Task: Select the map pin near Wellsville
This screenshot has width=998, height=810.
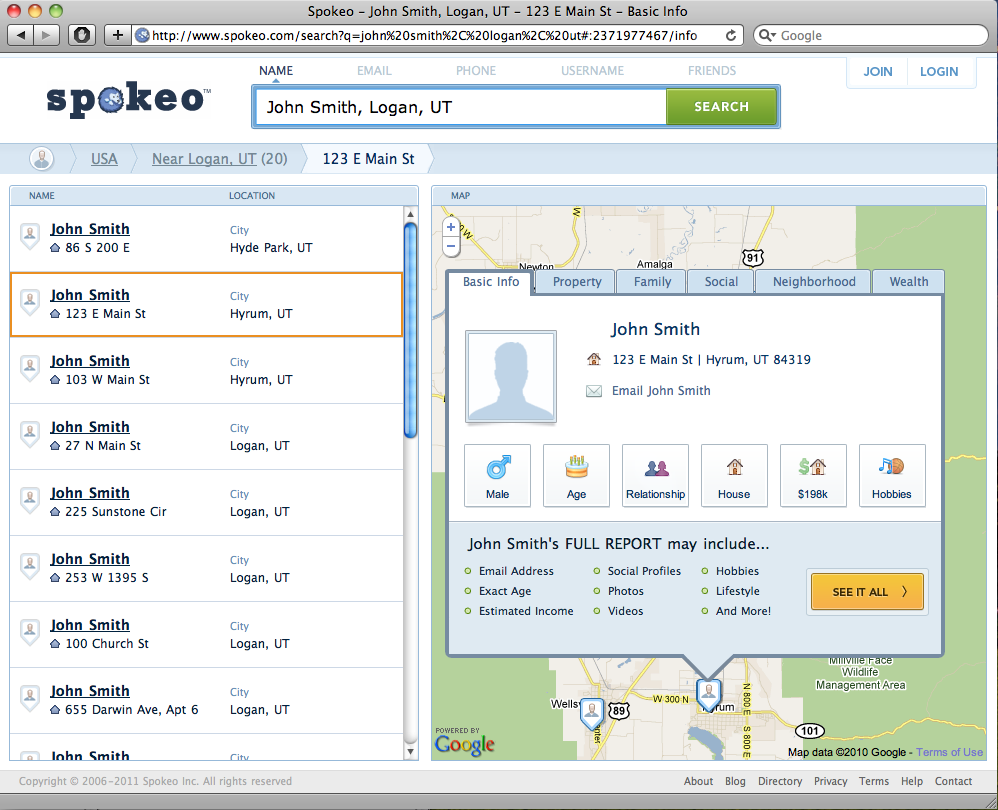Action: click(x=592, y=713)
